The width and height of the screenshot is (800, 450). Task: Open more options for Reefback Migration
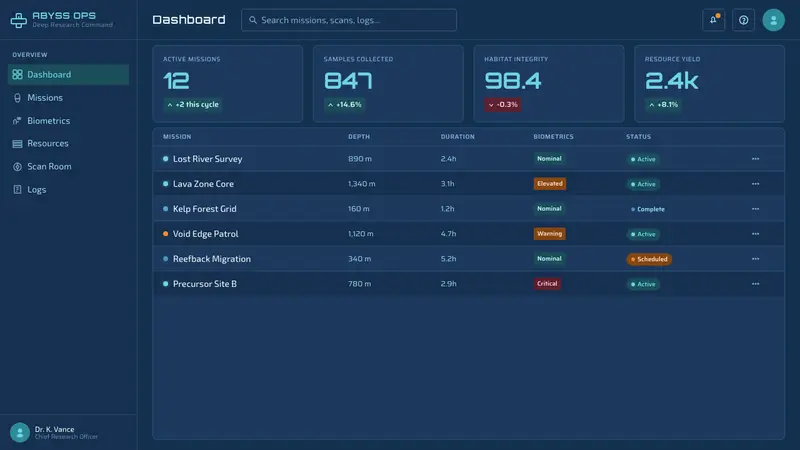pyautogui.click(x=755, y=259)
